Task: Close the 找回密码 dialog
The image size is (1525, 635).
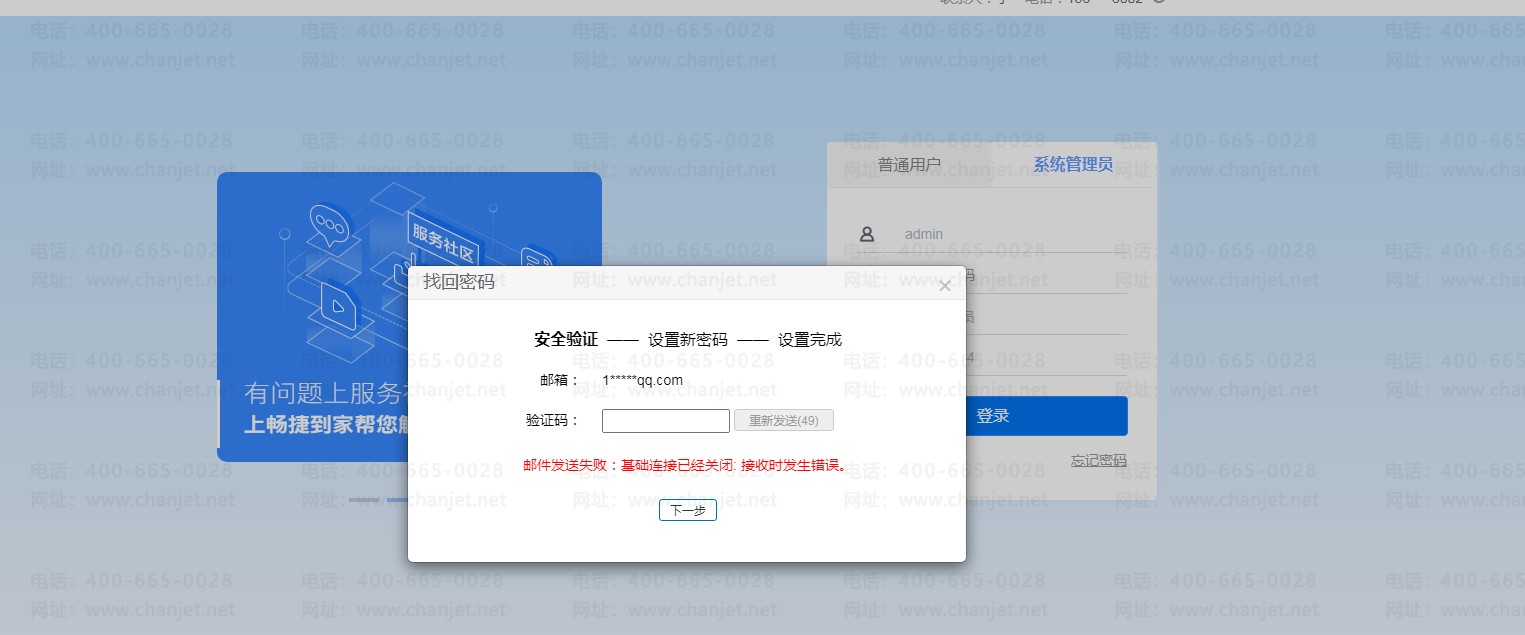Action: click(945, 287)
